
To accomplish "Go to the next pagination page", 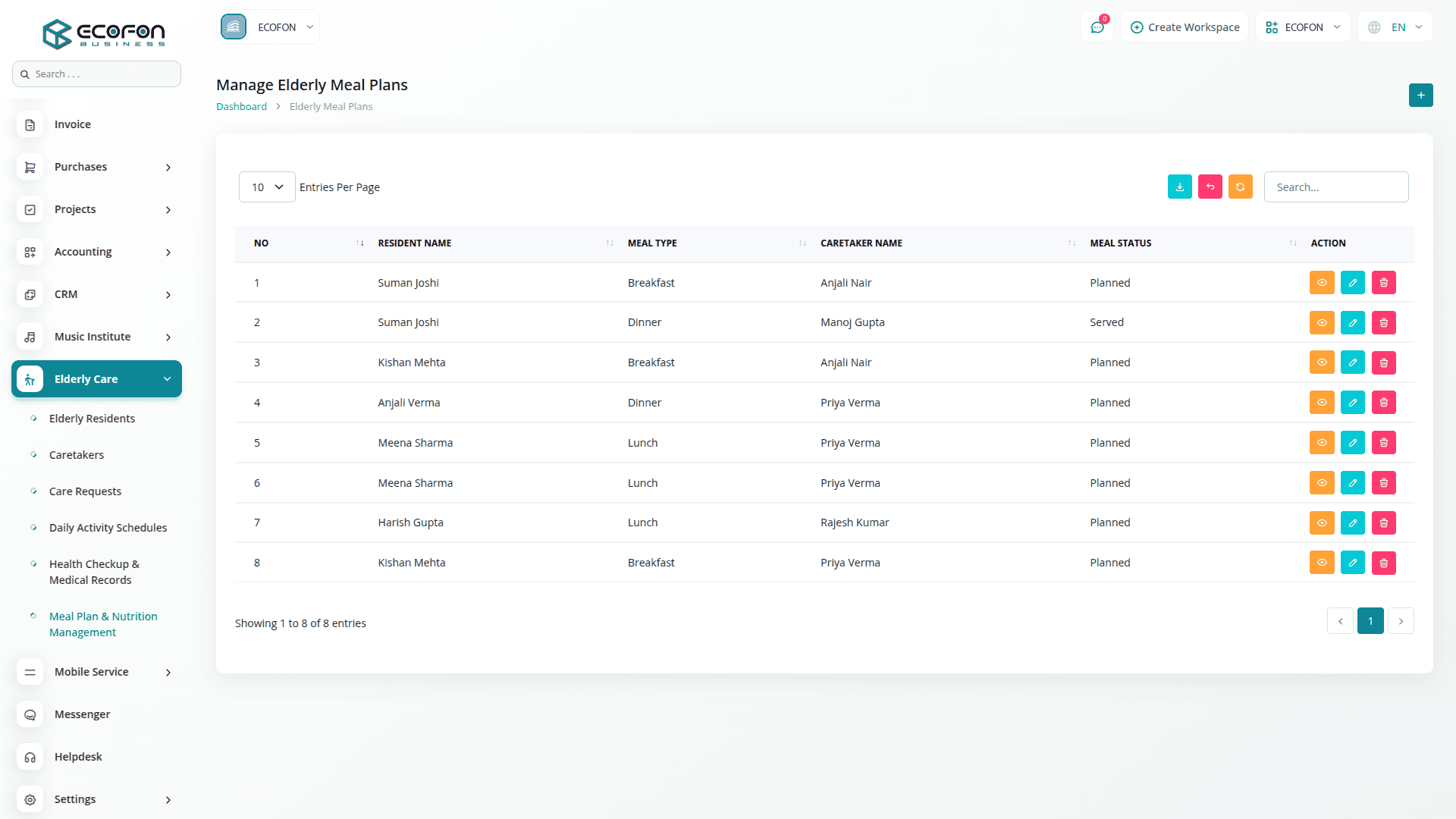I will point(1401,621).
